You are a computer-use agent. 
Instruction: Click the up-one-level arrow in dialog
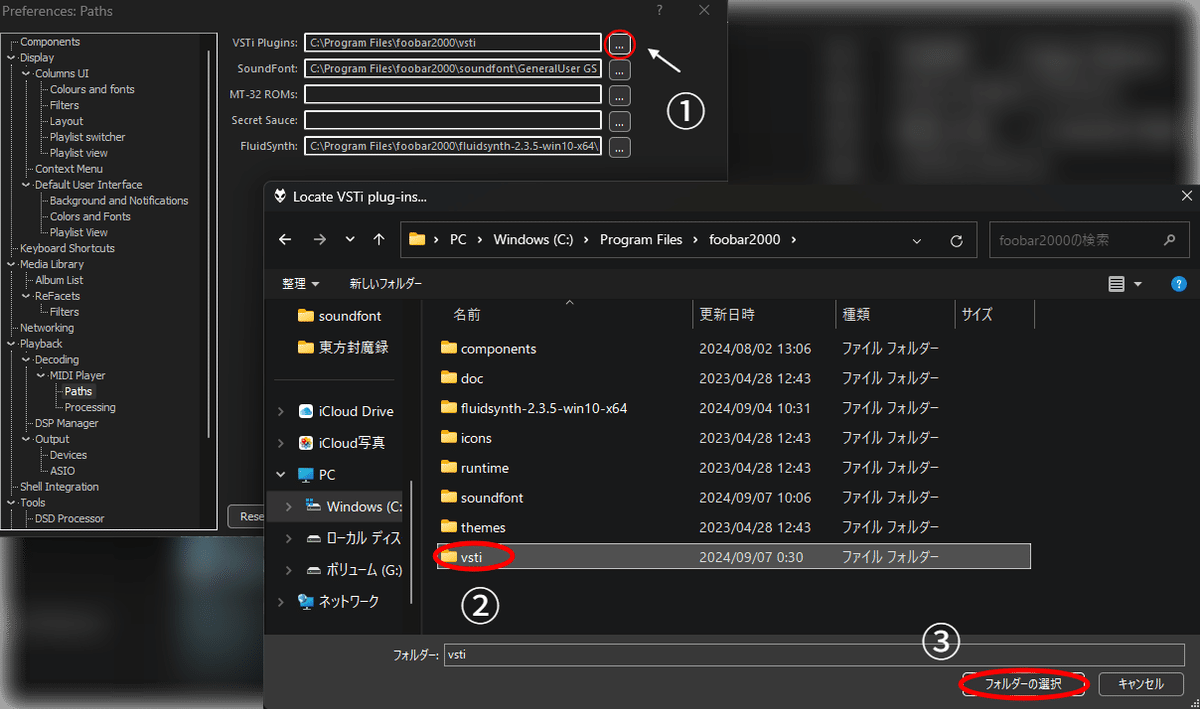(378, 240)
